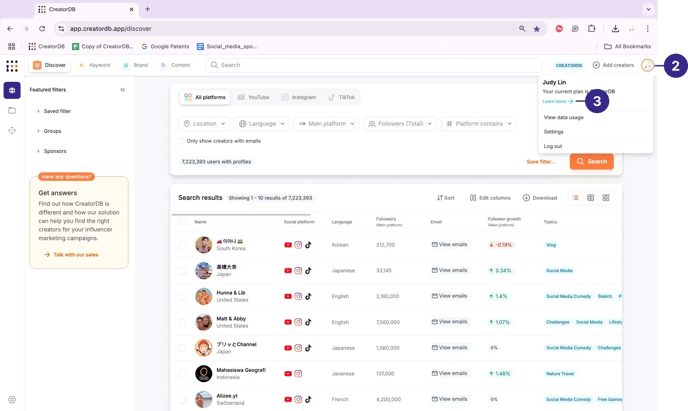Click Add creators button
Viewport: 688px width, 411px height.
613,65
